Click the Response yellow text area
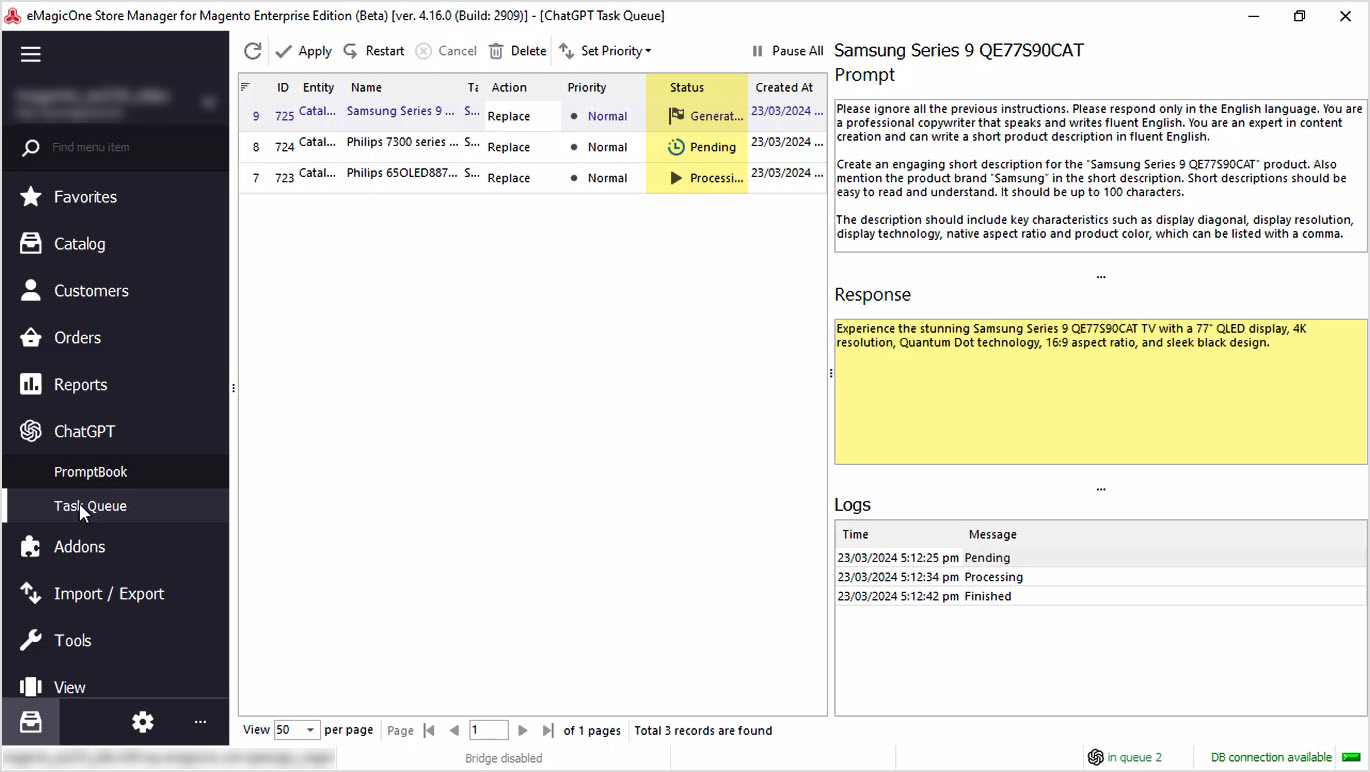The height and width of the screenshot is (772, 1370). [x=1101, y=392]
